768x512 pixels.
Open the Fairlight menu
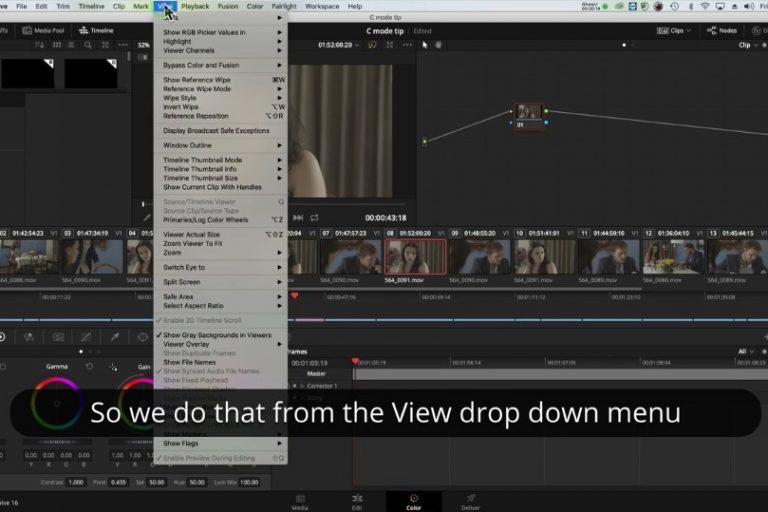pyautogui.click(x=284, y=6)
